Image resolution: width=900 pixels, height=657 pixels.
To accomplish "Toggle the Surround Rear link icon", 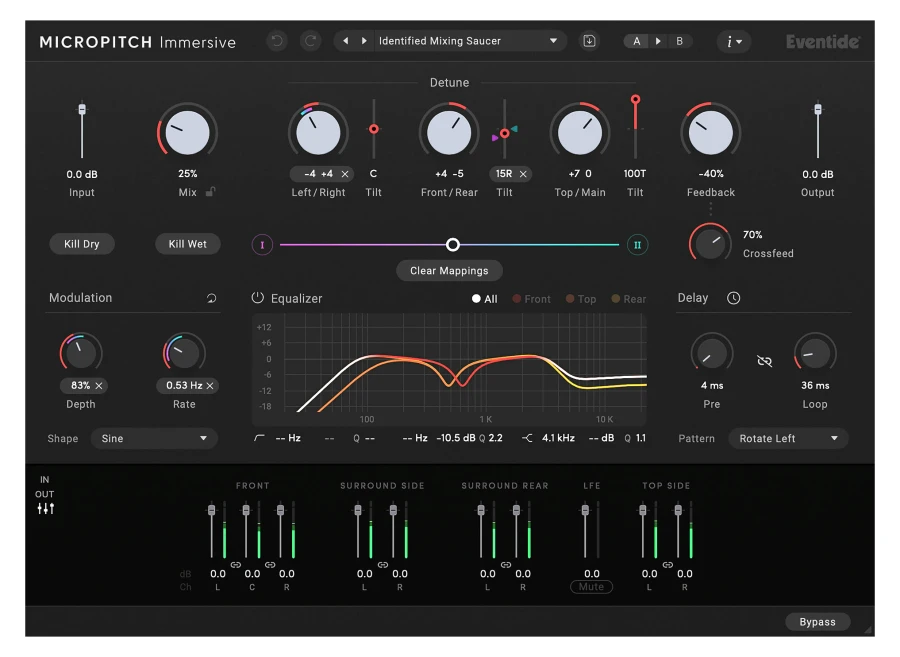I will (506, 565).
